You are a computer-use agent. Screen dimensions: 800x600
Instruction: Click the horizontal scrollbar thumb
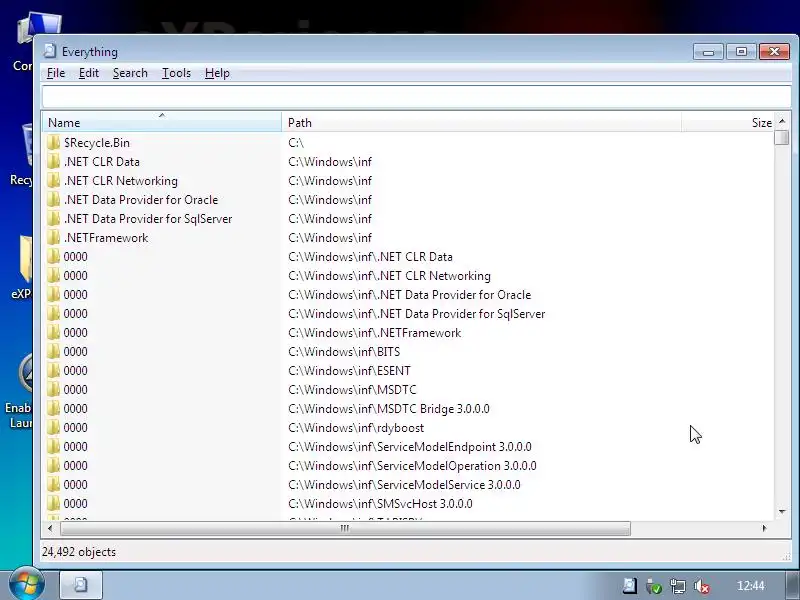pos(345,528)
